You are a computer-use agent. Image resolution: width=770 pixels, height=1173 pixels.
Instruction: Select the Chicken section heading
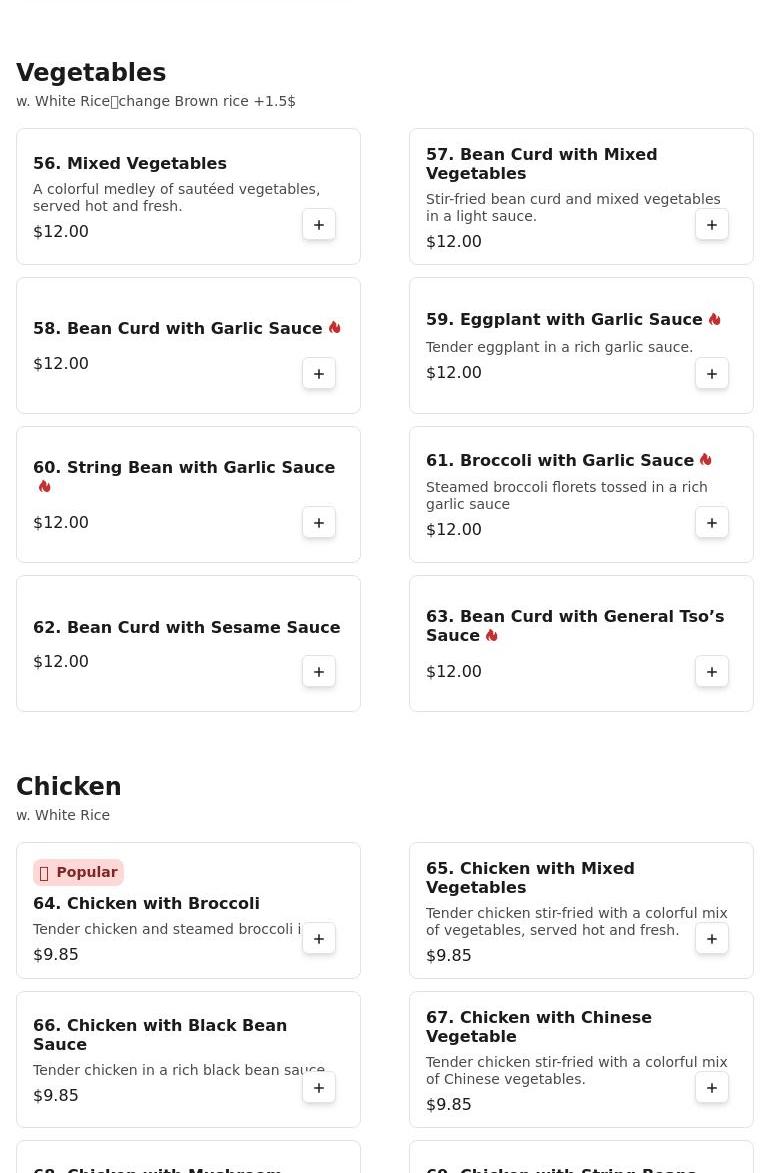69,787
